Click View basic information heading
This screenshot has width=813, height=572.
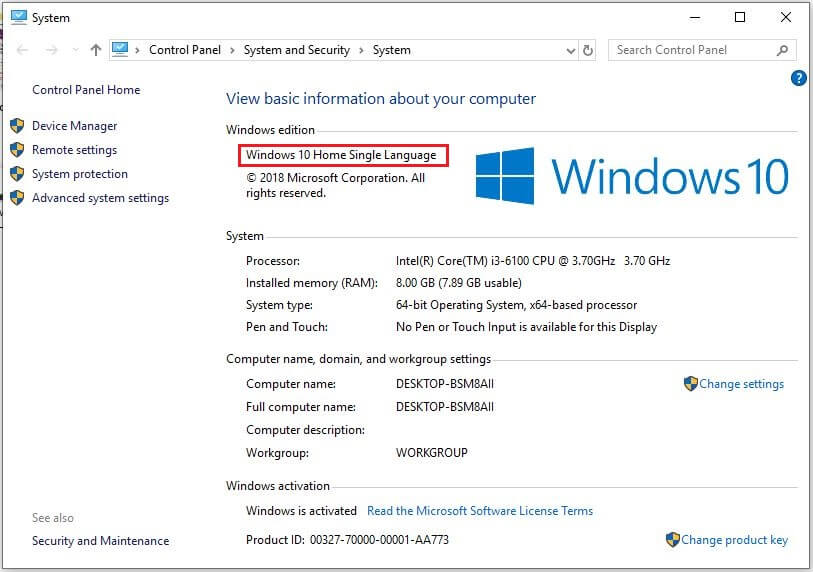tap(381, 99)
